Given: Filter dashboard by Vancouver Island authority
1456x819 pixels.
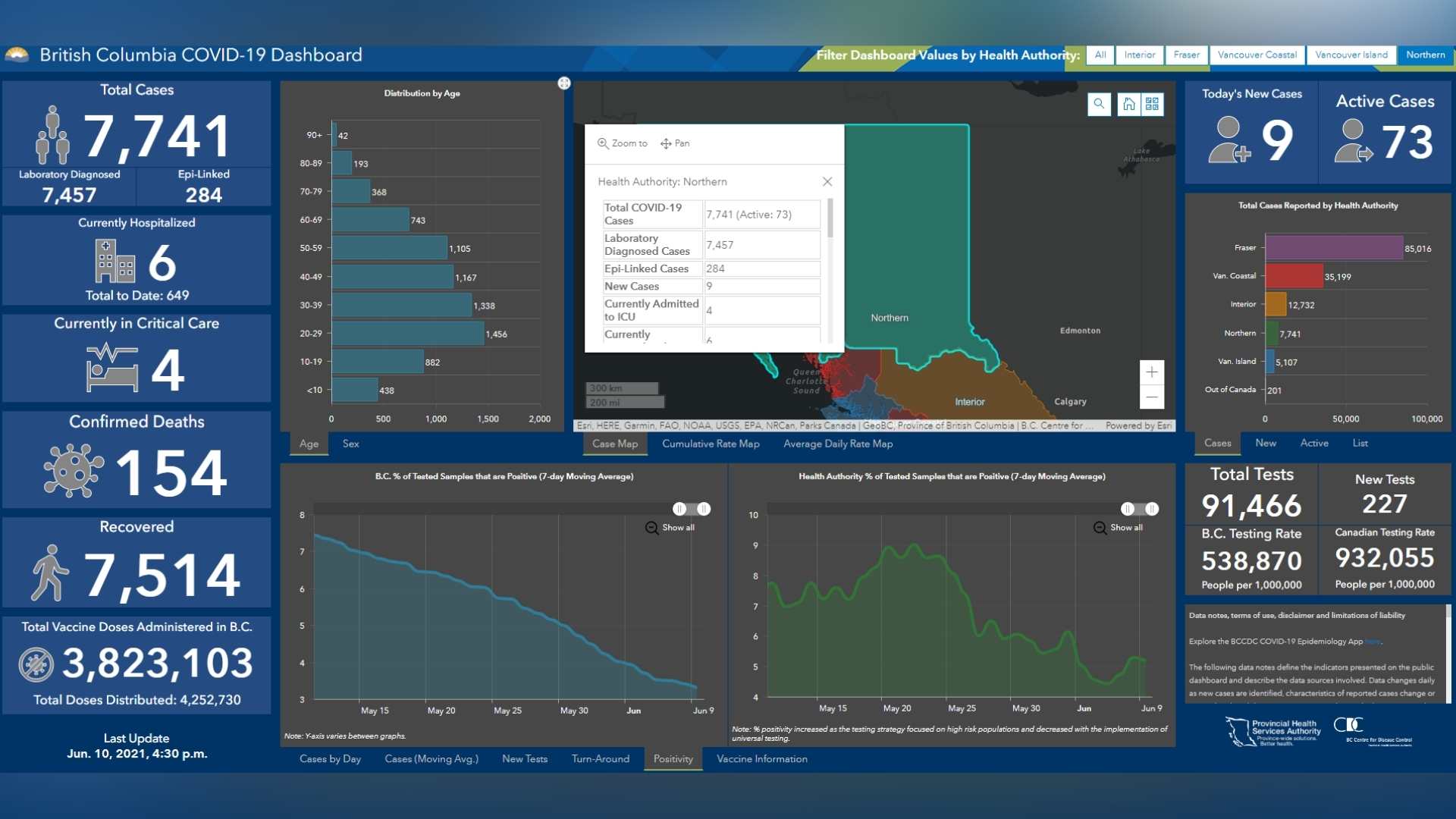Looking at the screenshot, I should [1351, 55].
